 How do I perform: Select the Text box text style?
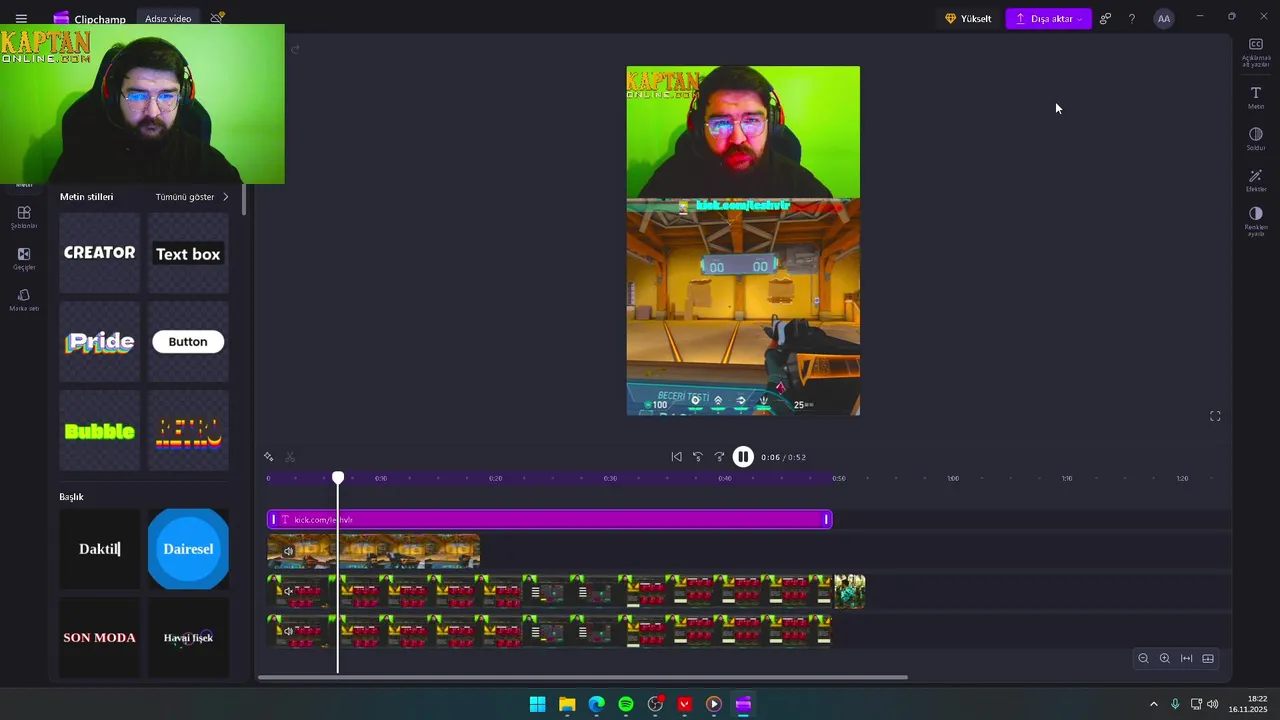[x=188, y=253]
